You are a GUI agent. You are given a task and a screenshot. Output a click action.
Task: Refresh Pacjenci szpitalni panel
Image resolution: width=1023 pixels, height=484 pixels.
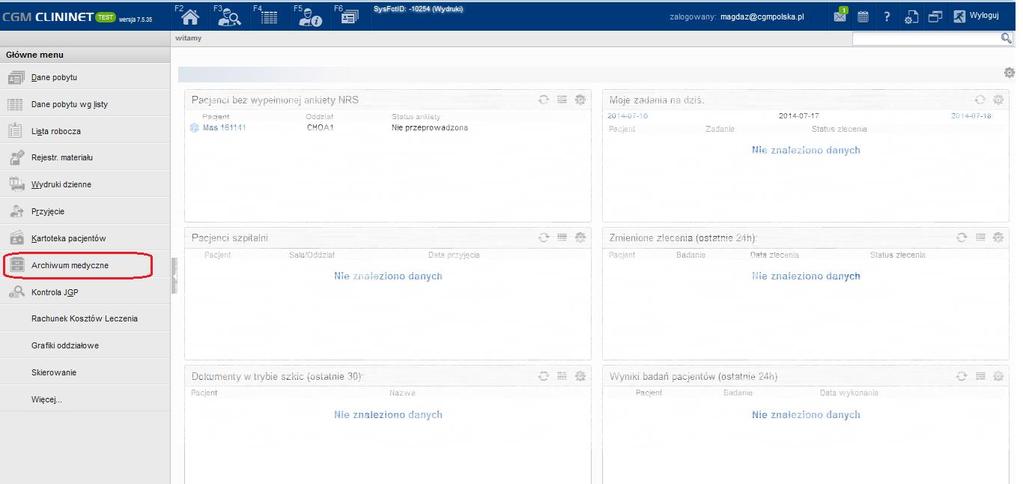coord(543,238)
